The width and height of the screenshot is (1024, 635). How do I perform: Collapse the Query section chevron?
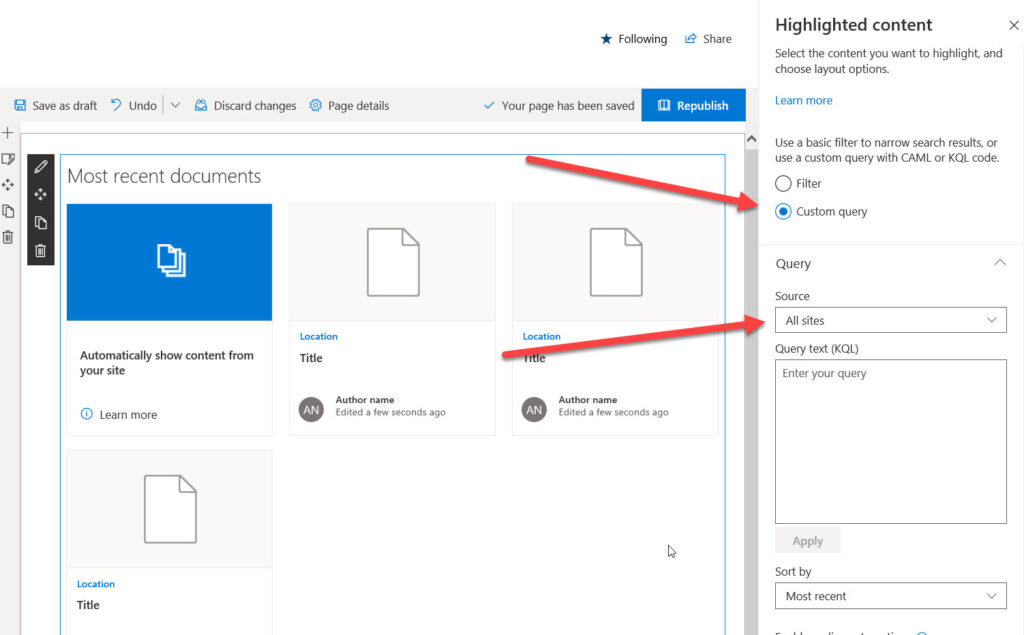[999, 263]
